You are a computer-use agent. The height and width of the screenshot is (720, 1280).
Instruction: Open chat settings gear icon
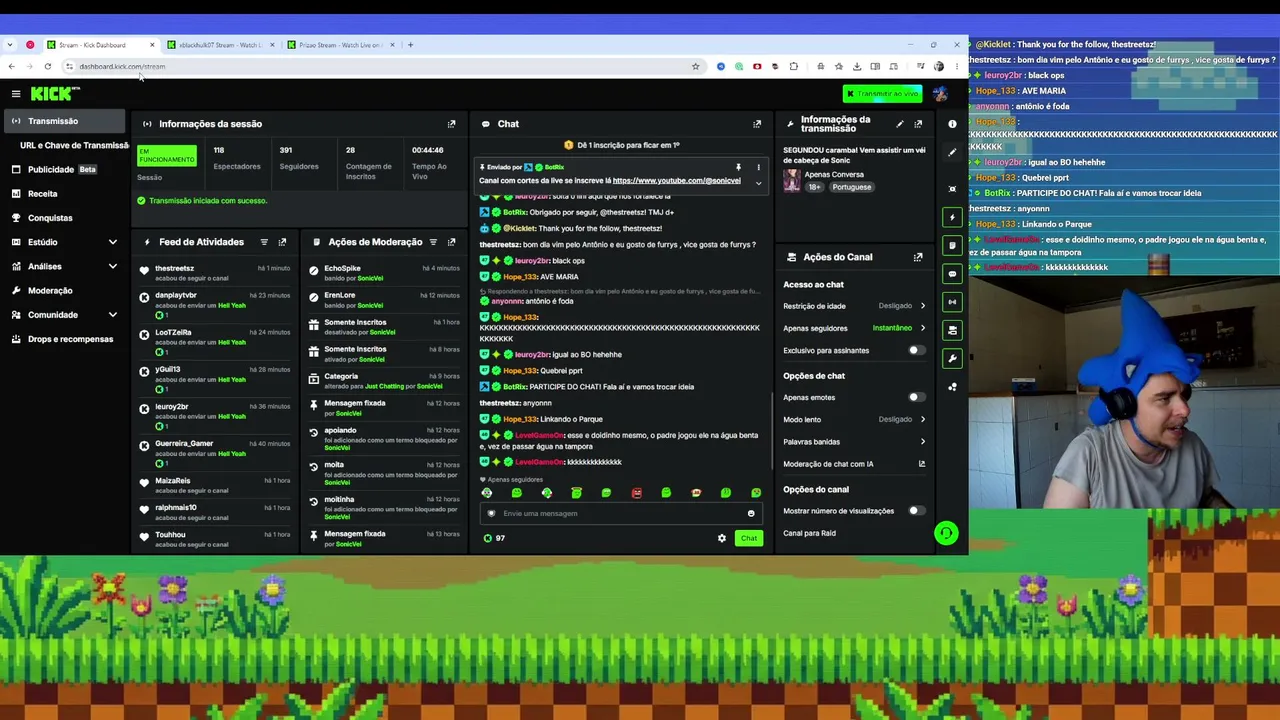point(722,538)
